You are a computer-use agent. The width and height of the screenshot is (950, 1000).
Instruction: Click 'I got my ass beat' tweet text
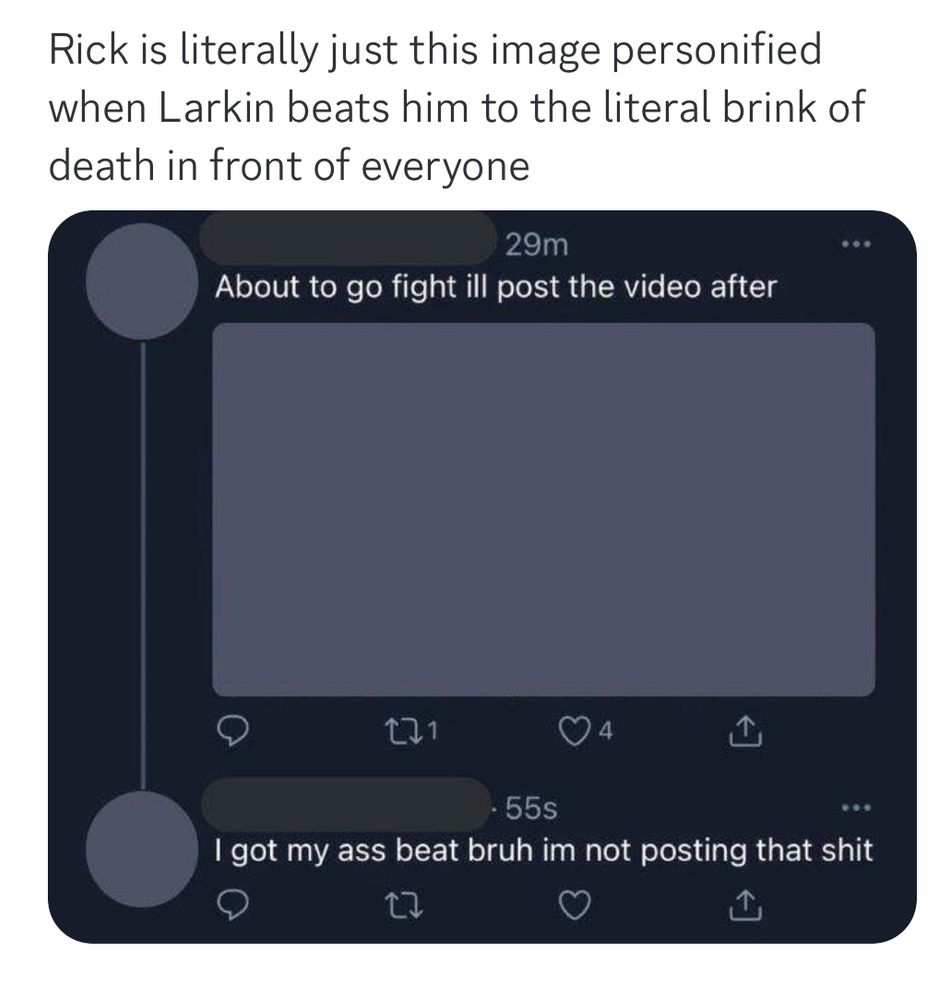click(543, 851)
